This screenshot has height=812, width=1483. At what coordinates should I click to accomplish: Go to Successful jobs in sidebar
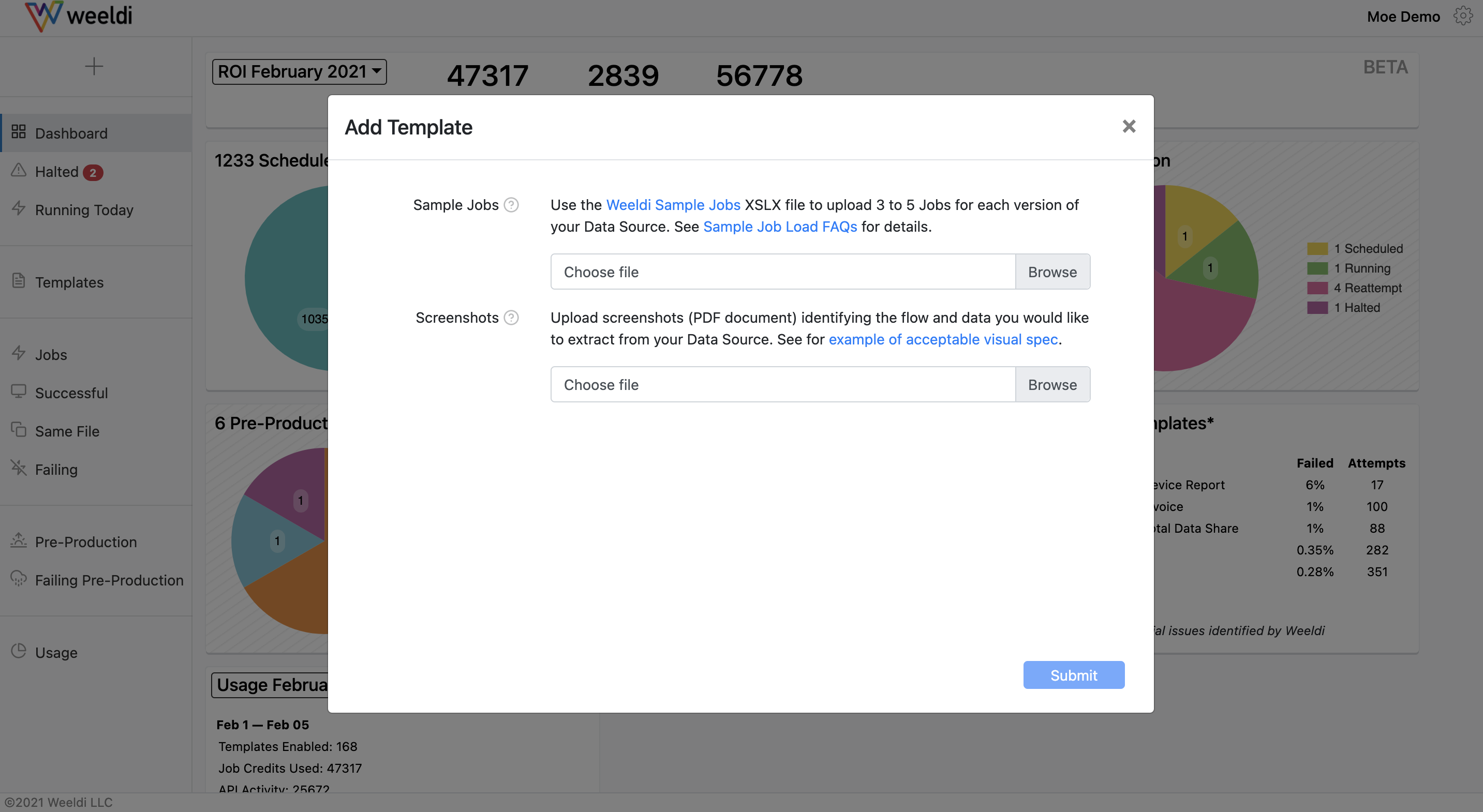71,393
